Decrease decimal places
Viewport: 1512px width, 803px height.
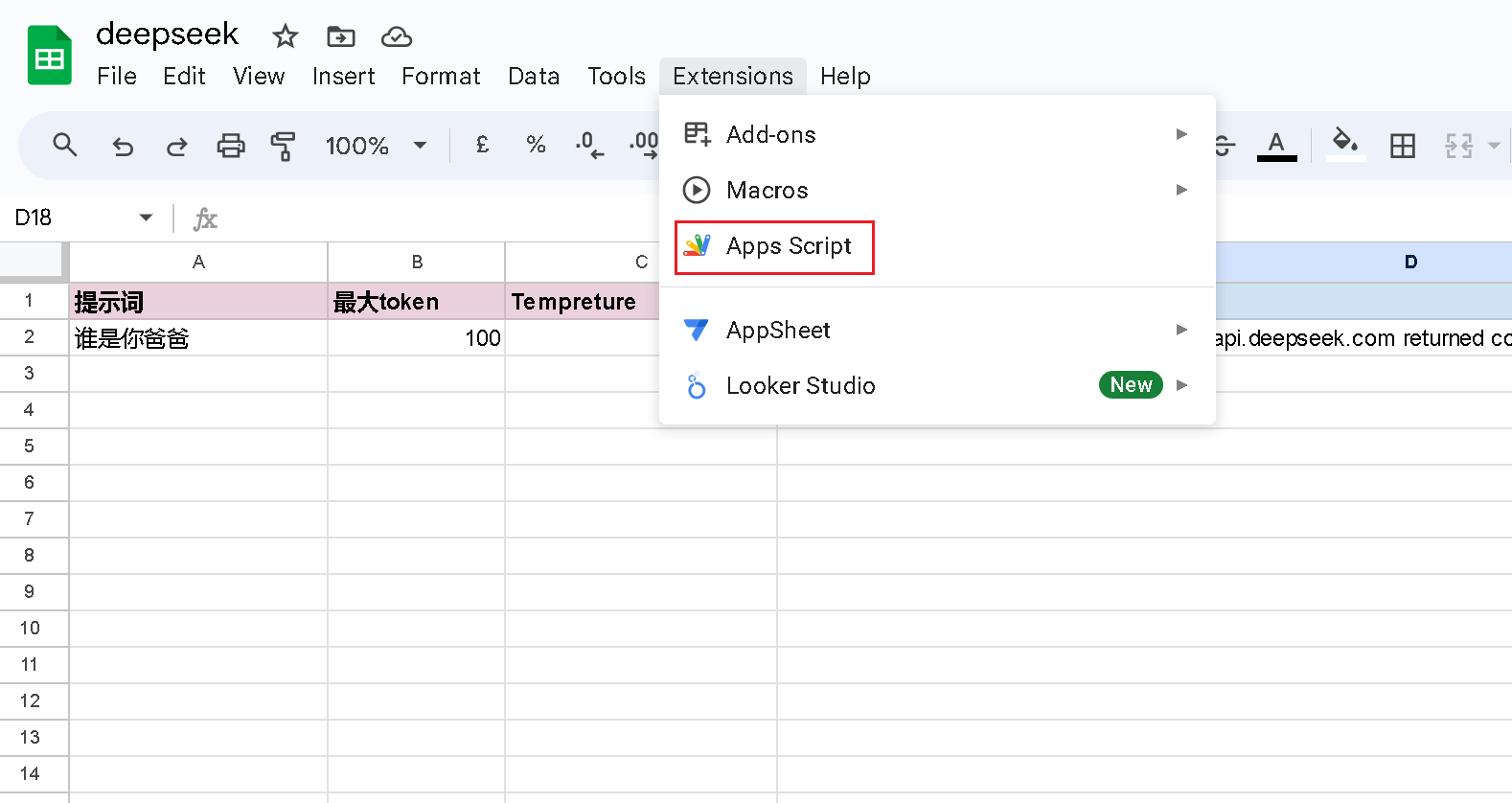(588, 146)
